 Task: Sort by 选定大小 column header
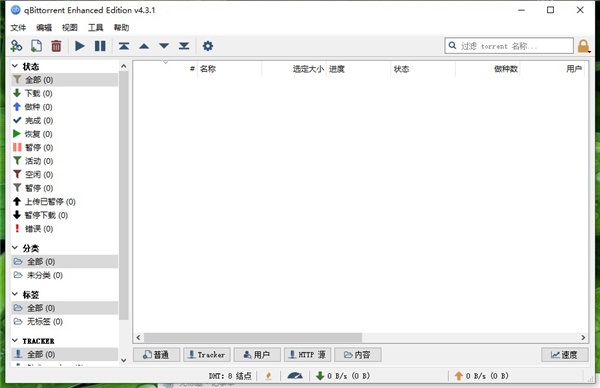294,69
